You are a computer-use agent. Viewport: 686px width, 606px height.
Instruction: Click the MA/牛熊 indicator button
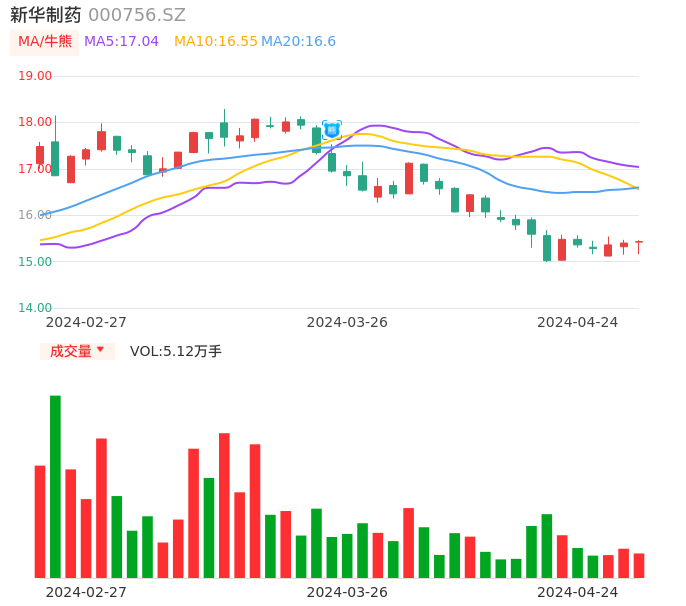[x=45, y=42]
